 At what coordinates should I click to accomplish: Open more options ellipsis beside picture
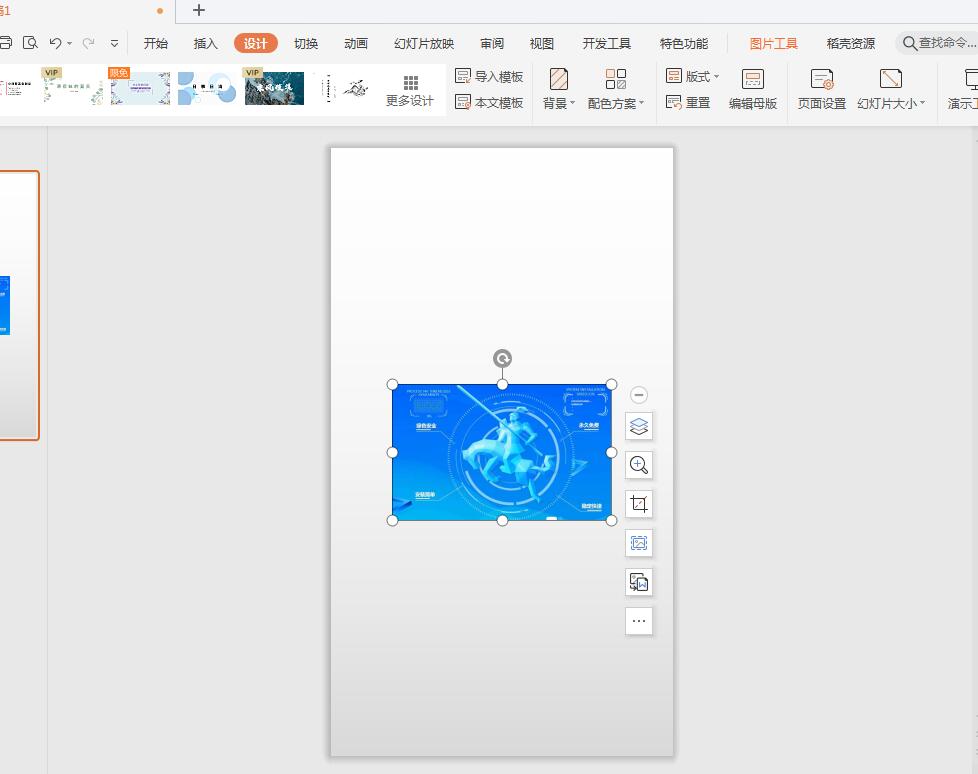click(639, 621)
